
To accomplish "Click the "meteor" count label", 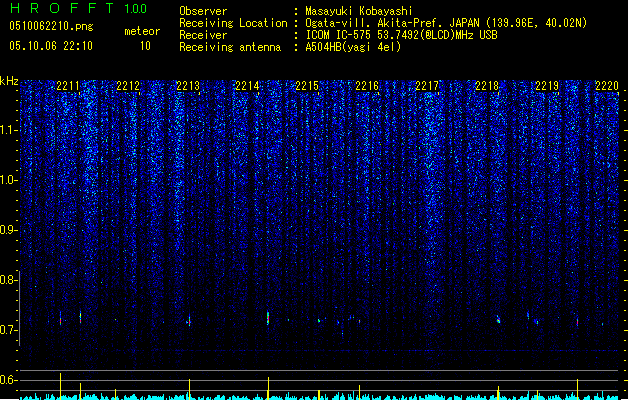I will point(142,31).
